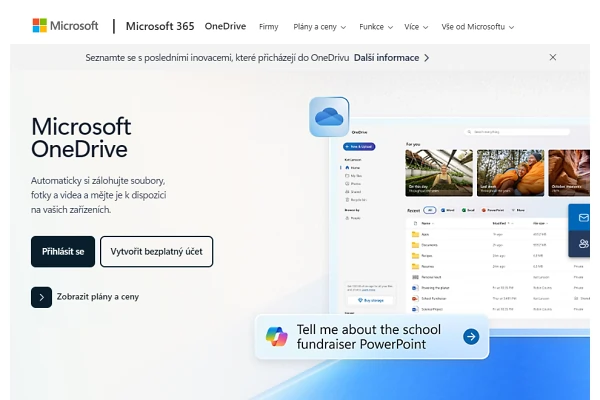Click the floating people contact icon
Screen dimensions: 600x400
point(583,243)
